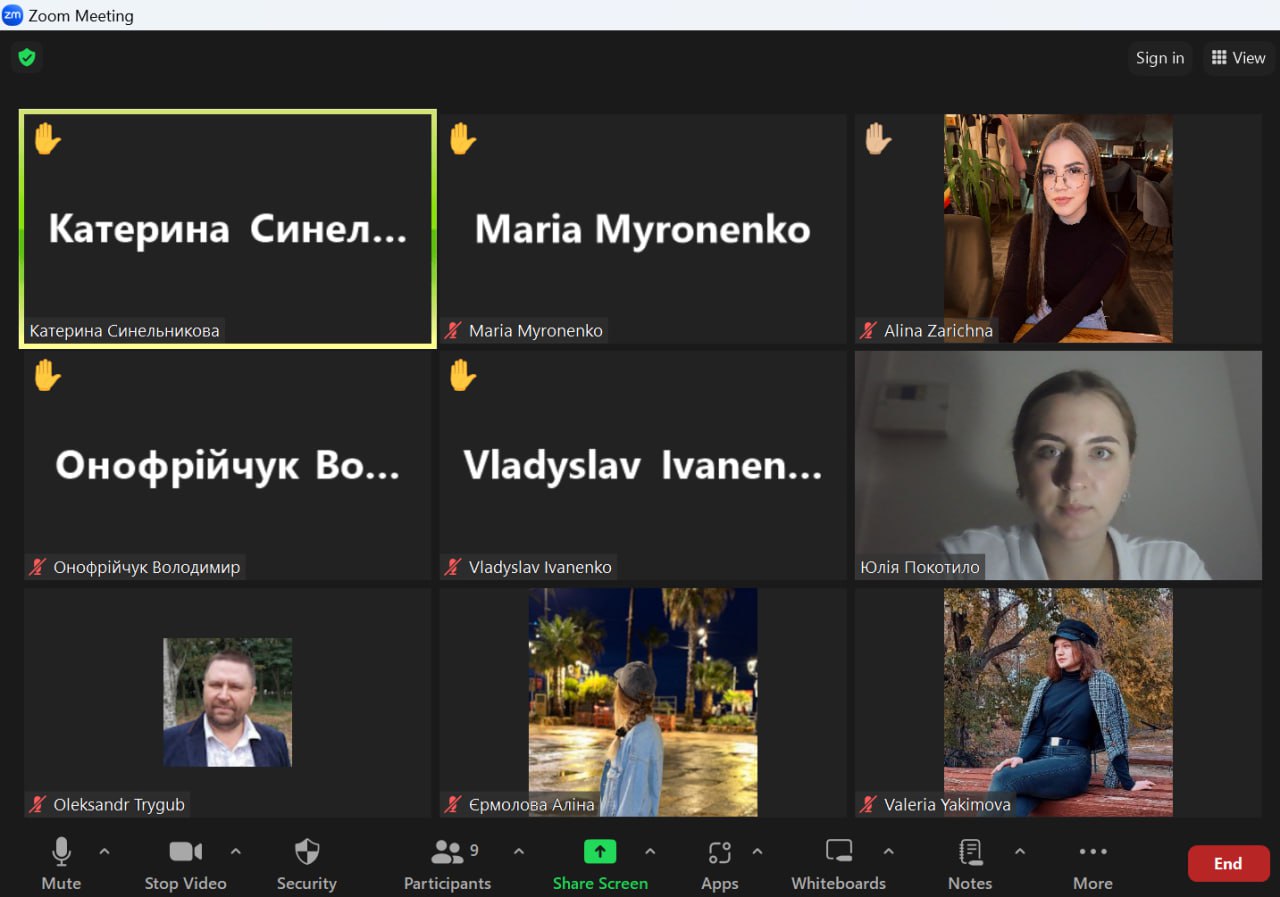
Task: Click raised hand icon on Maria Myronenko tile
Action: tap(462, 138)
